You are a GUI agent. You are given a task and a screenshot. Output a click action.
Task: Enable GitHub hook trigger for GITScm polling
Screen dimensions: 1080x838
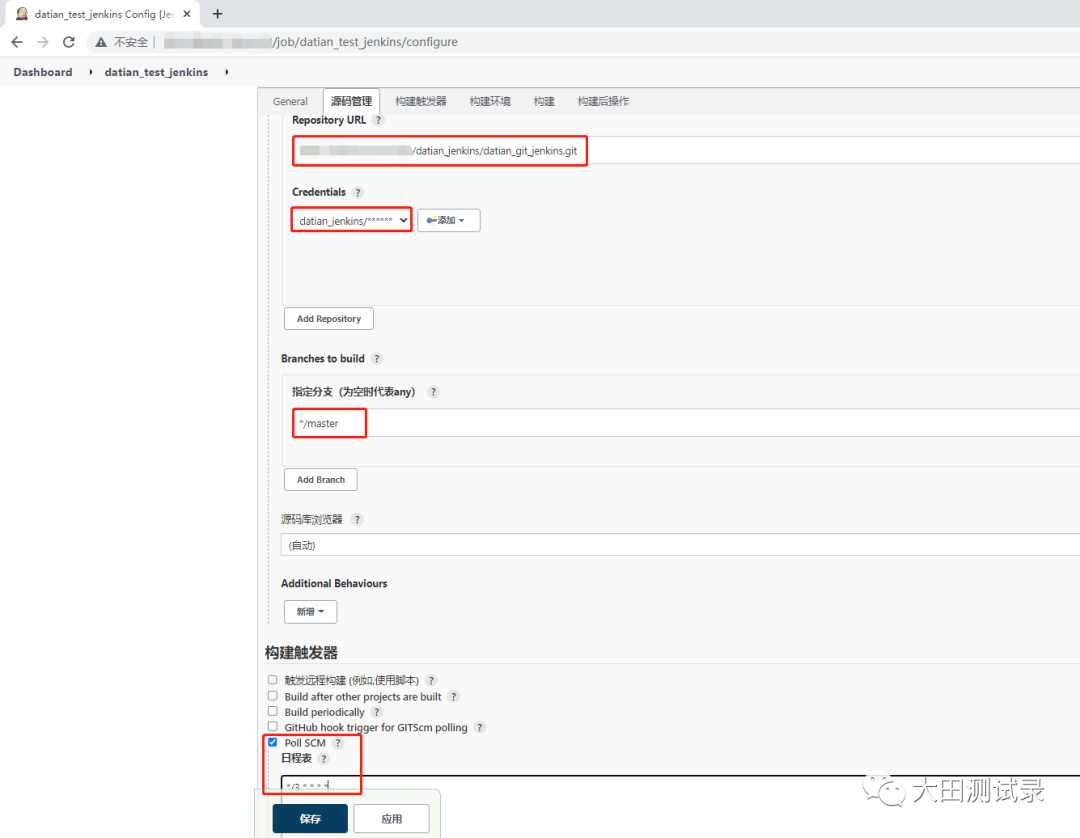273,726
